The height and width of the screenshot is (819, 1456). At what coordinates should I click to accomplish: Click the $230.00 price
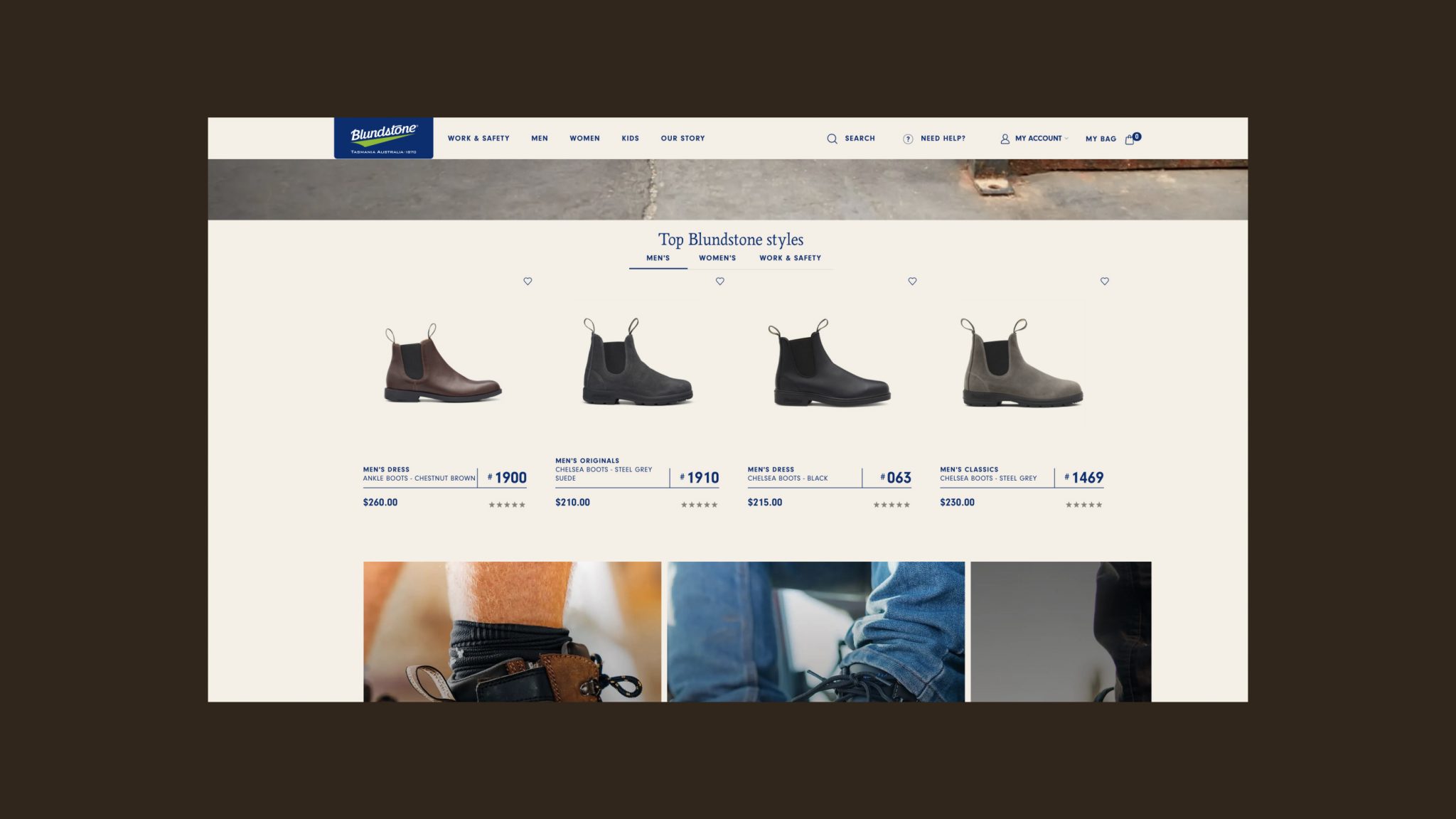pos(957,503)
